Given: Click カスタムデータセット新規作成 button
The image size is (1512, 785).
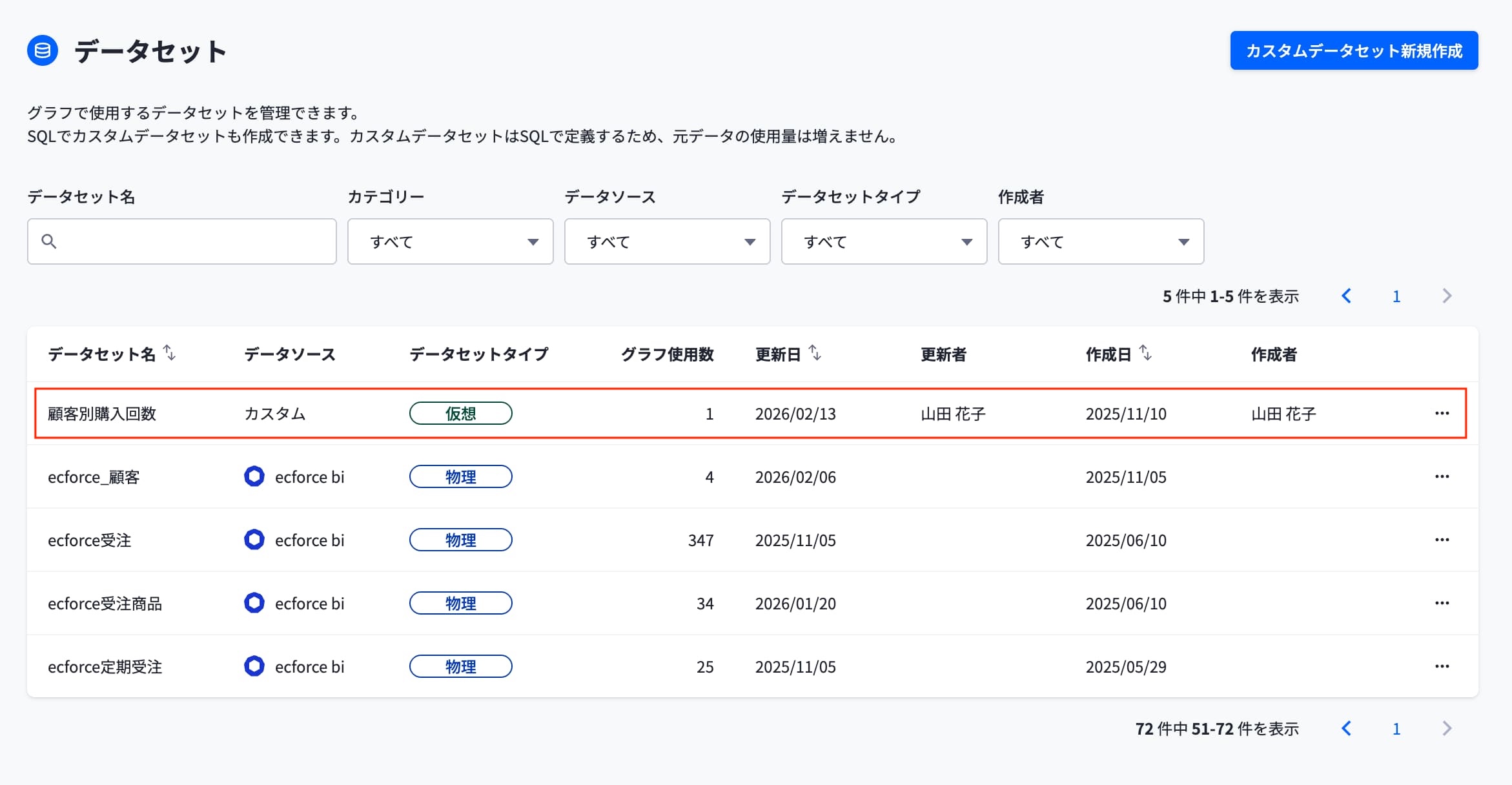Looking at the screenshot, I should [x=1354, y=50].
